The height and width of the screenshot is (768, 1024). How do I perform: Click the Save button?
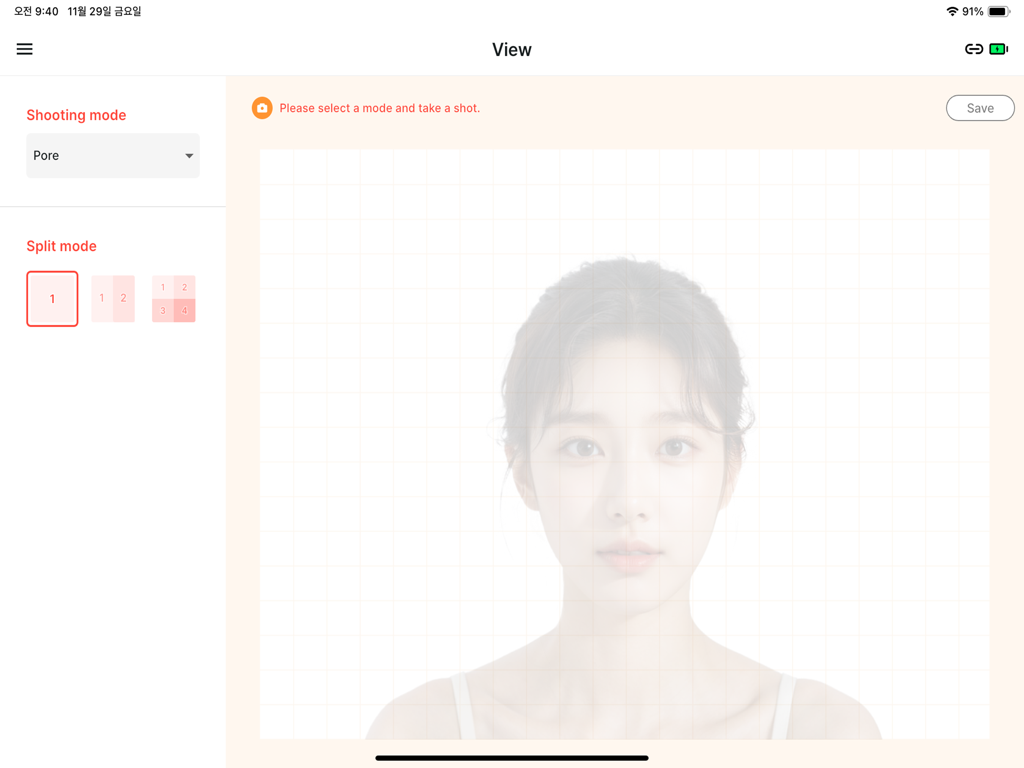980,108
